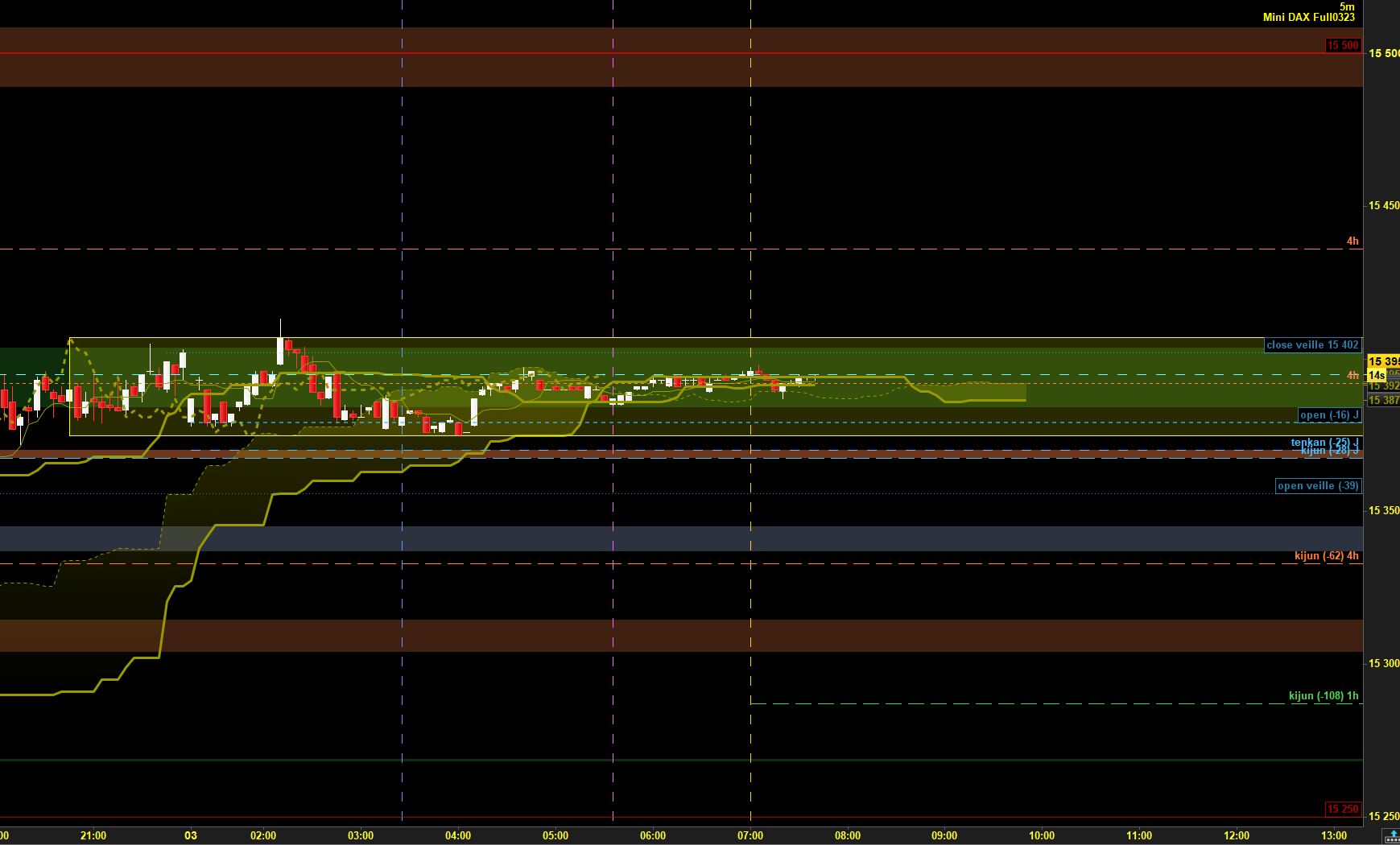The width and height of the screenshot is (1400, 845).
Task: Click the 05:00 time axis label
Action: coord(555,835)
